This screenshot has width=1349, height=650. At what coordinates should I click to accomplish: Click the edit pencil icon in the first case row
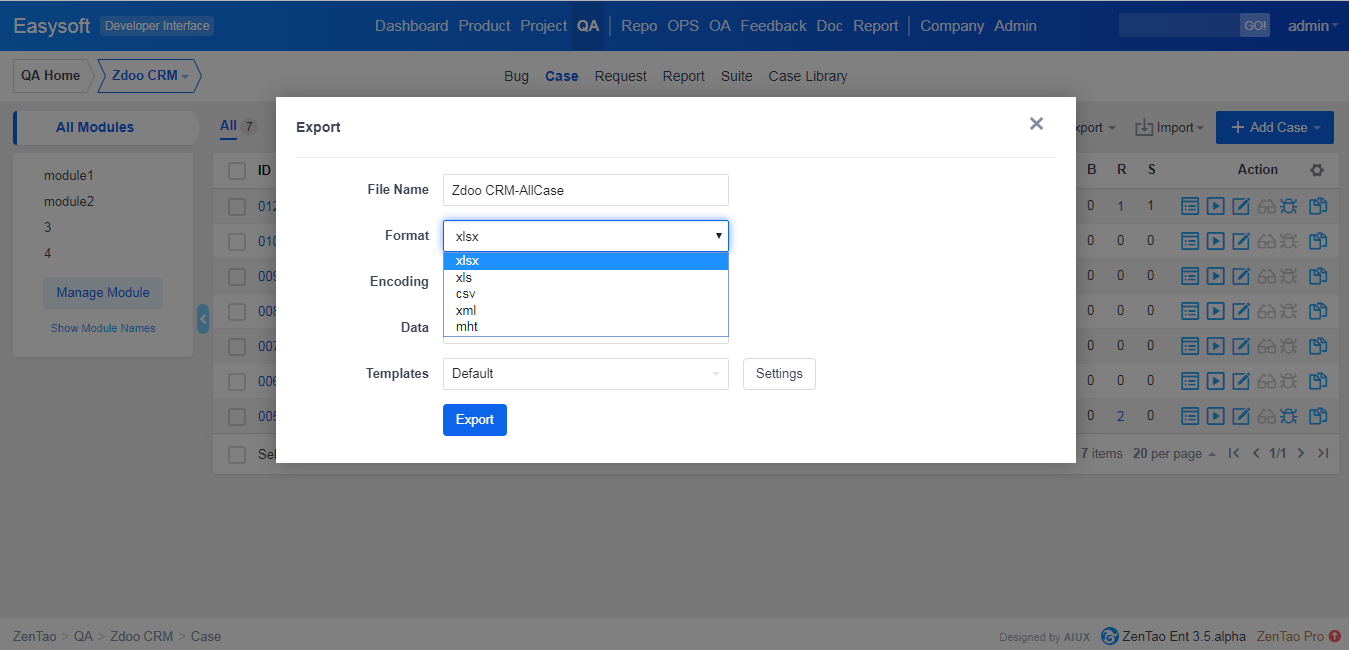point(1241,207)
